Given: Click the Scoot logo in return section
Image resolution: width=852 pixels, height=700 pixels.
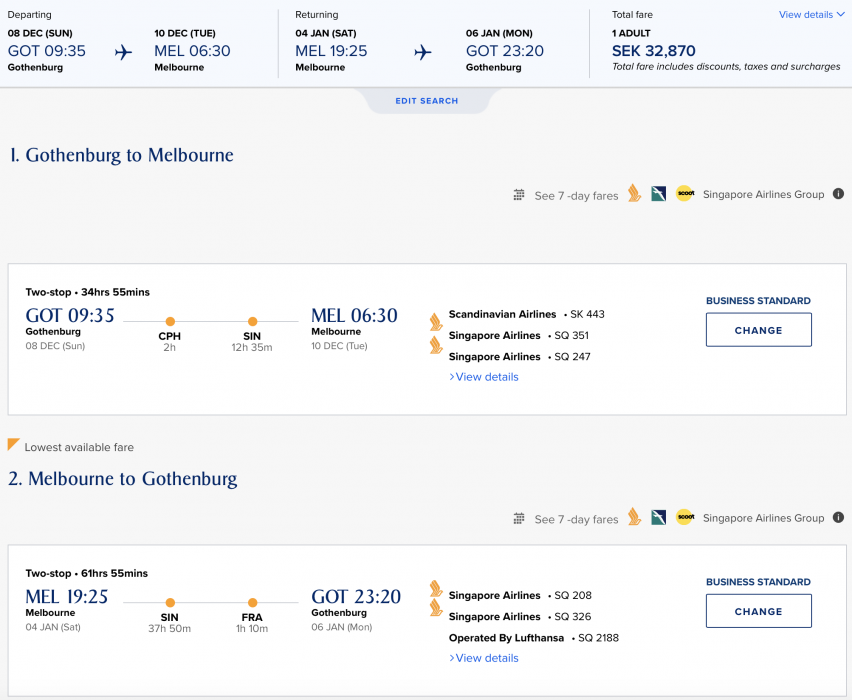Looking at the screenshot, I should point(684,517).
